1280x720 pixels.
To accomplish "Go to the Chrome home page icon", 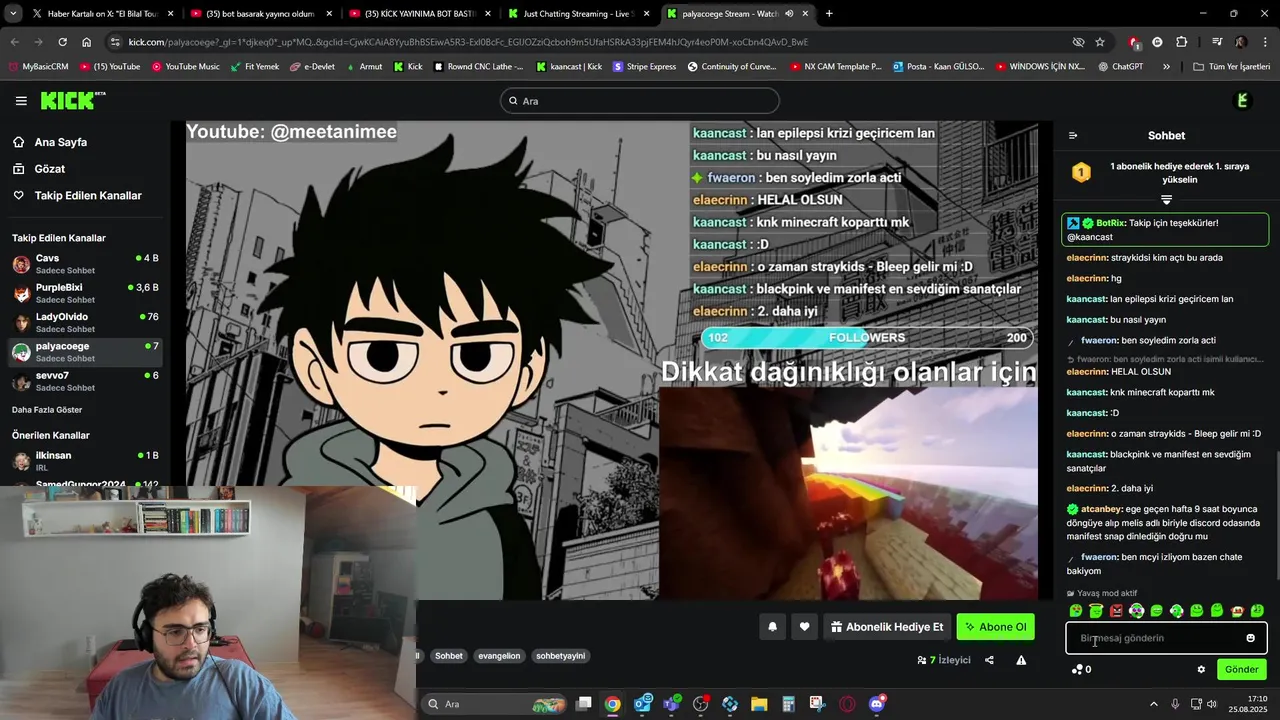I will coord(87,42).
